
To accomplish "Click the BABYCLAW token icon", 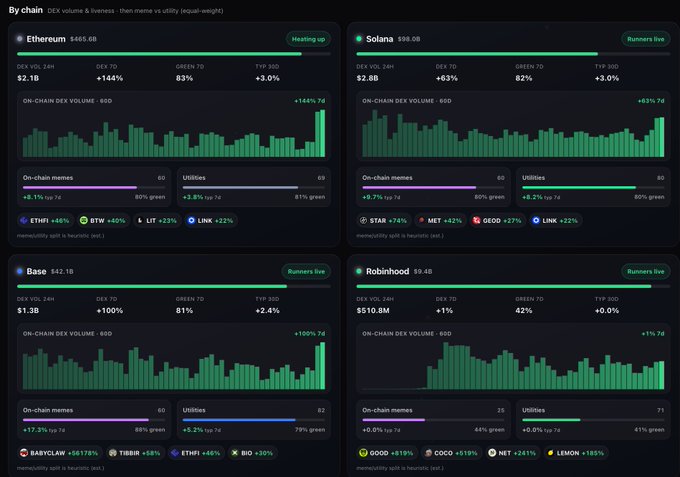I will pyautogui.click(x=24, y=453).
